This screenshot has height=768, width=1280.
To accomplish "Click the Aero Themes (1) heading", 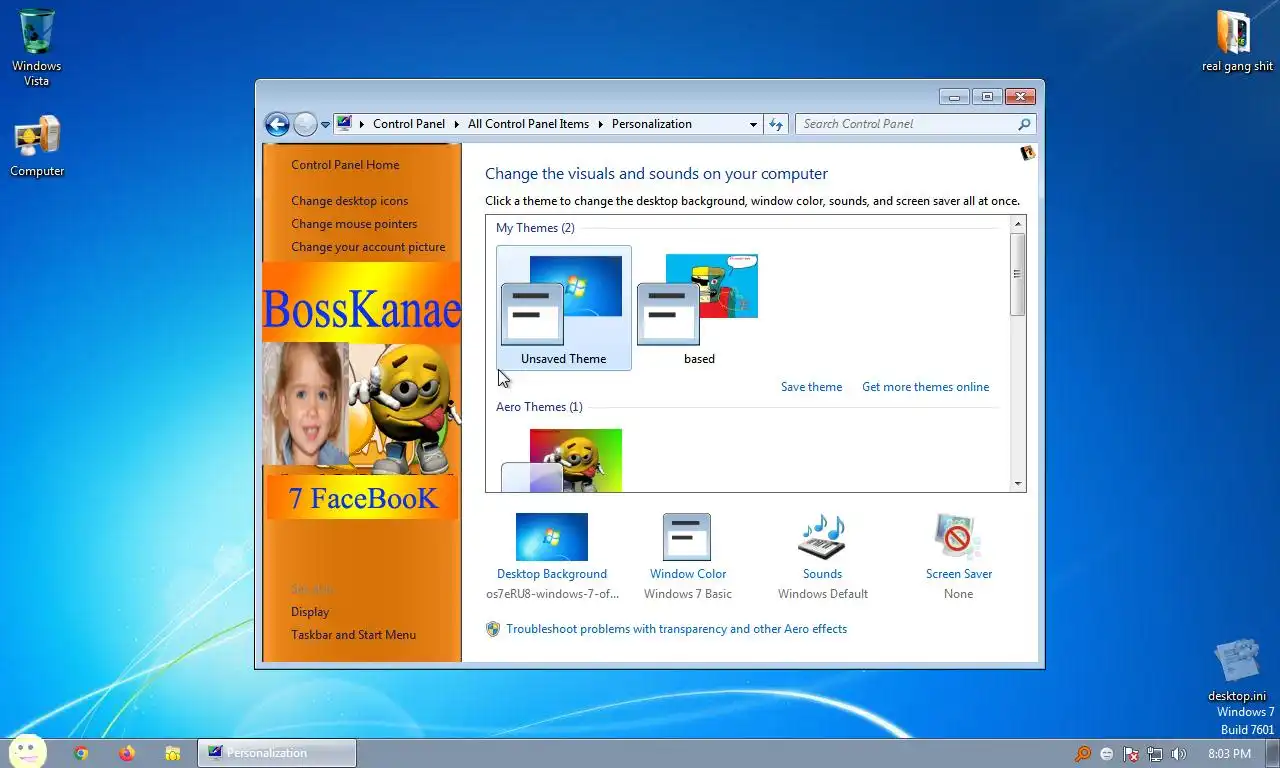I will click(539, 407).
